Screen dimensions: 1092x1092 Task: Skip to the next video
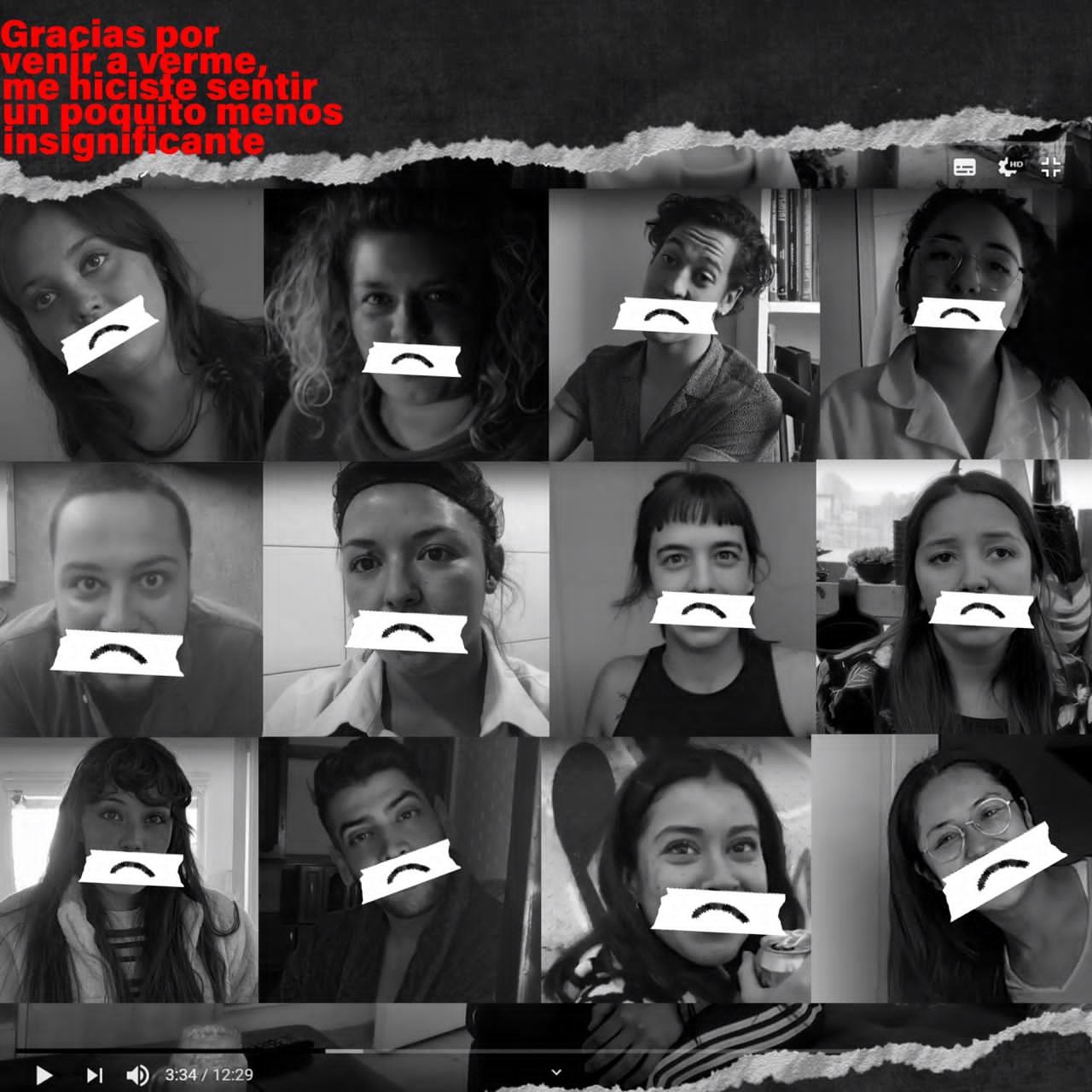click(95, 1075)
